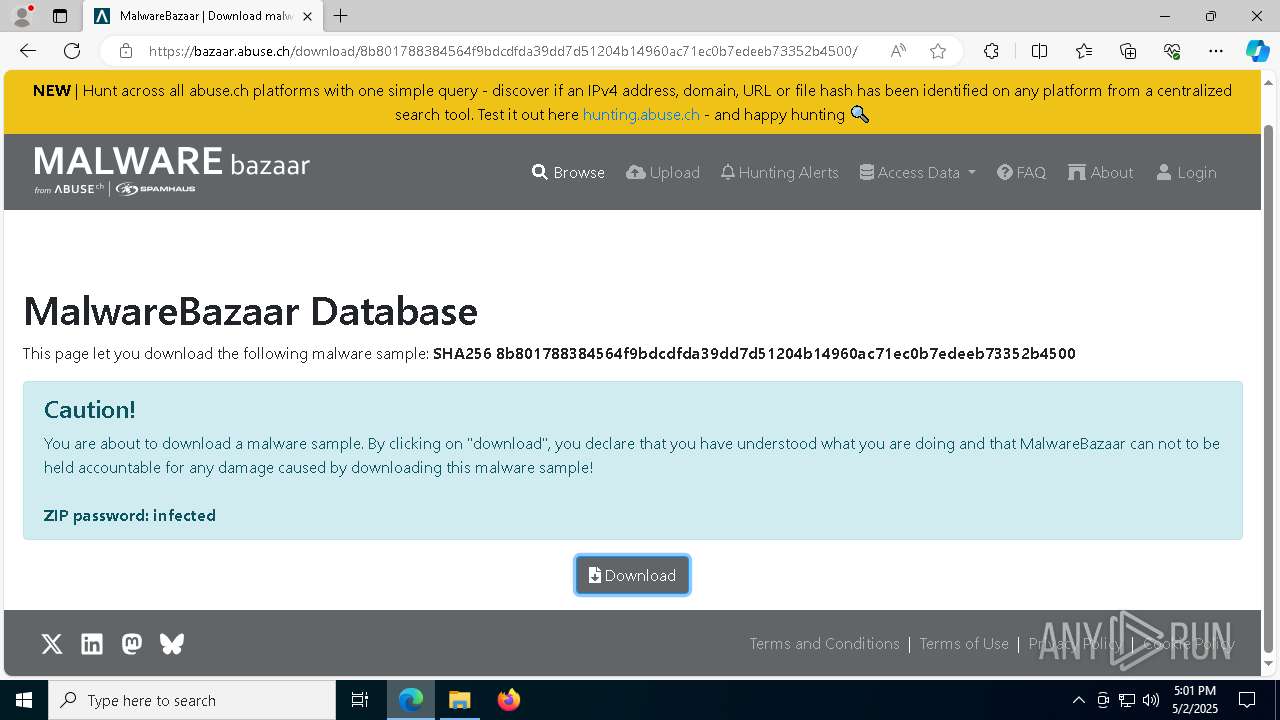Screen dimensions: 1280x720
Task: Close the MalwareBazaar browser tab
Action: (307, 16)
